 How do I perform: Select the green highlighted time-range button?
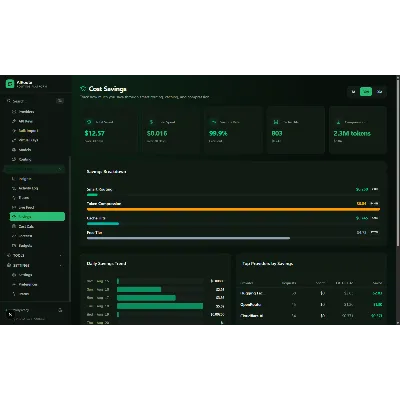coord(366,92)
